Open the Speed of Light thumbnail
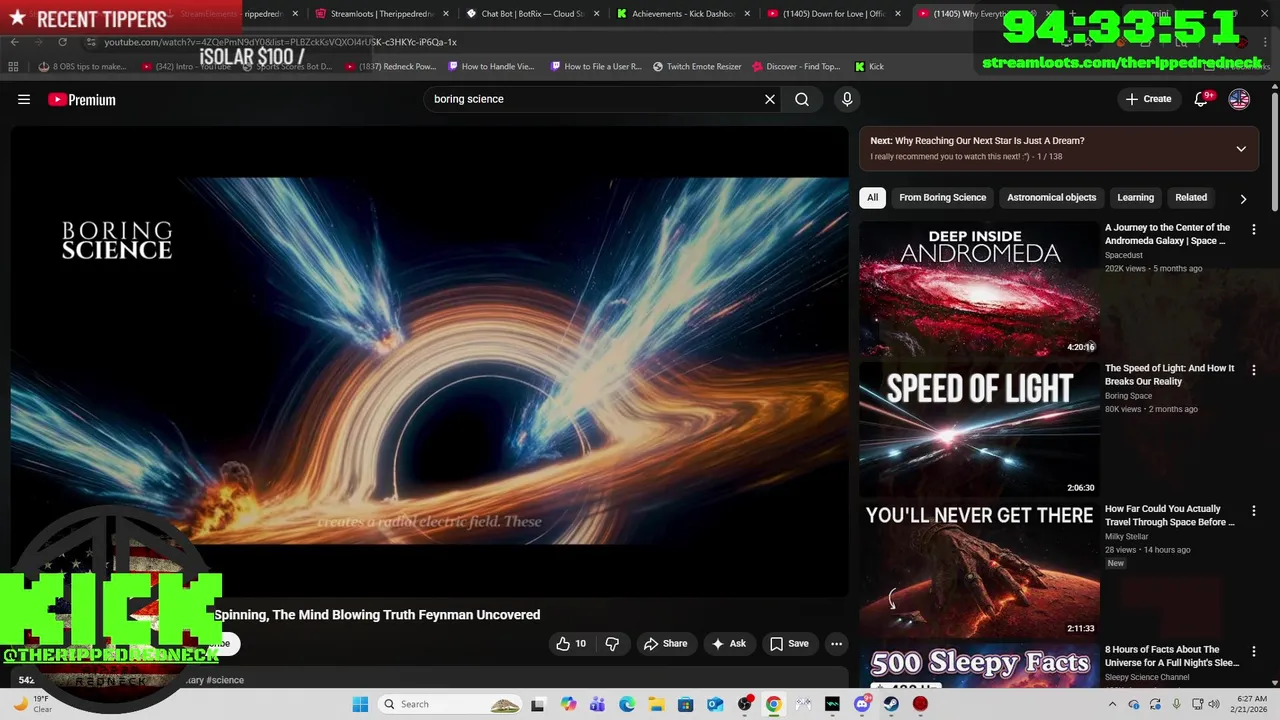The width and height of the screenshot is (1280, 720). pyautogui.click(x=979, y=429)
